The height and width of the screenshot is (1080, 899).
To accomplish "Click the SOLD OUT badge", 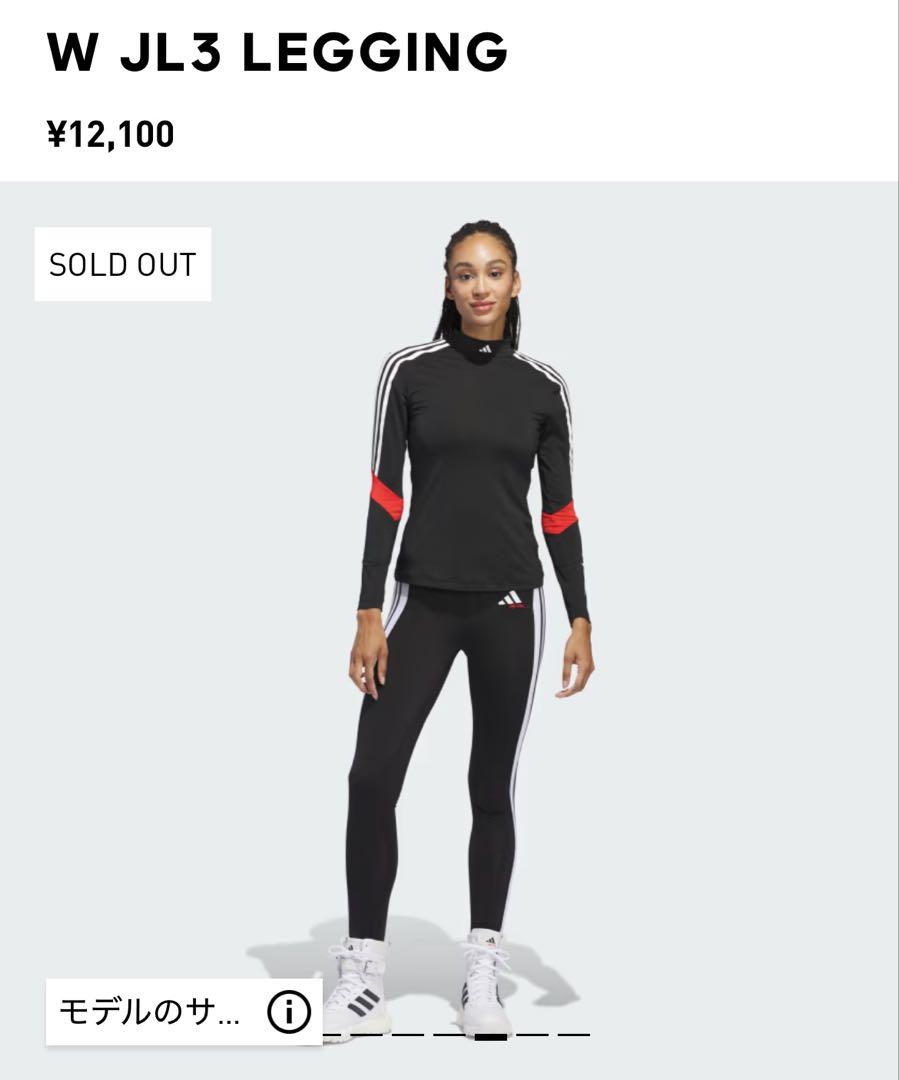I will (x=123, y=264).
